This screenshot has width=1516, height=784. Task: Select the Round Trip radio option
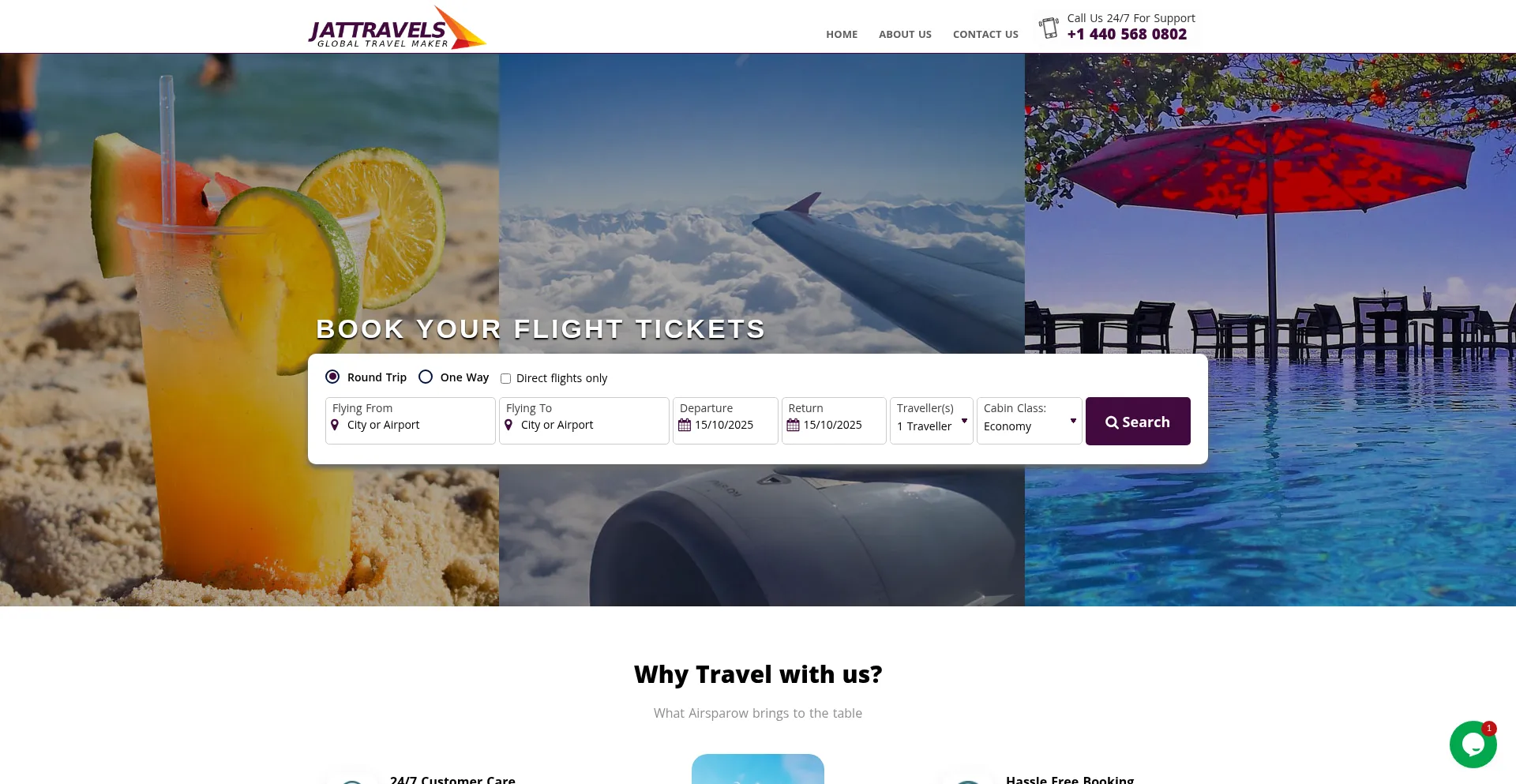tap(333, 377)
